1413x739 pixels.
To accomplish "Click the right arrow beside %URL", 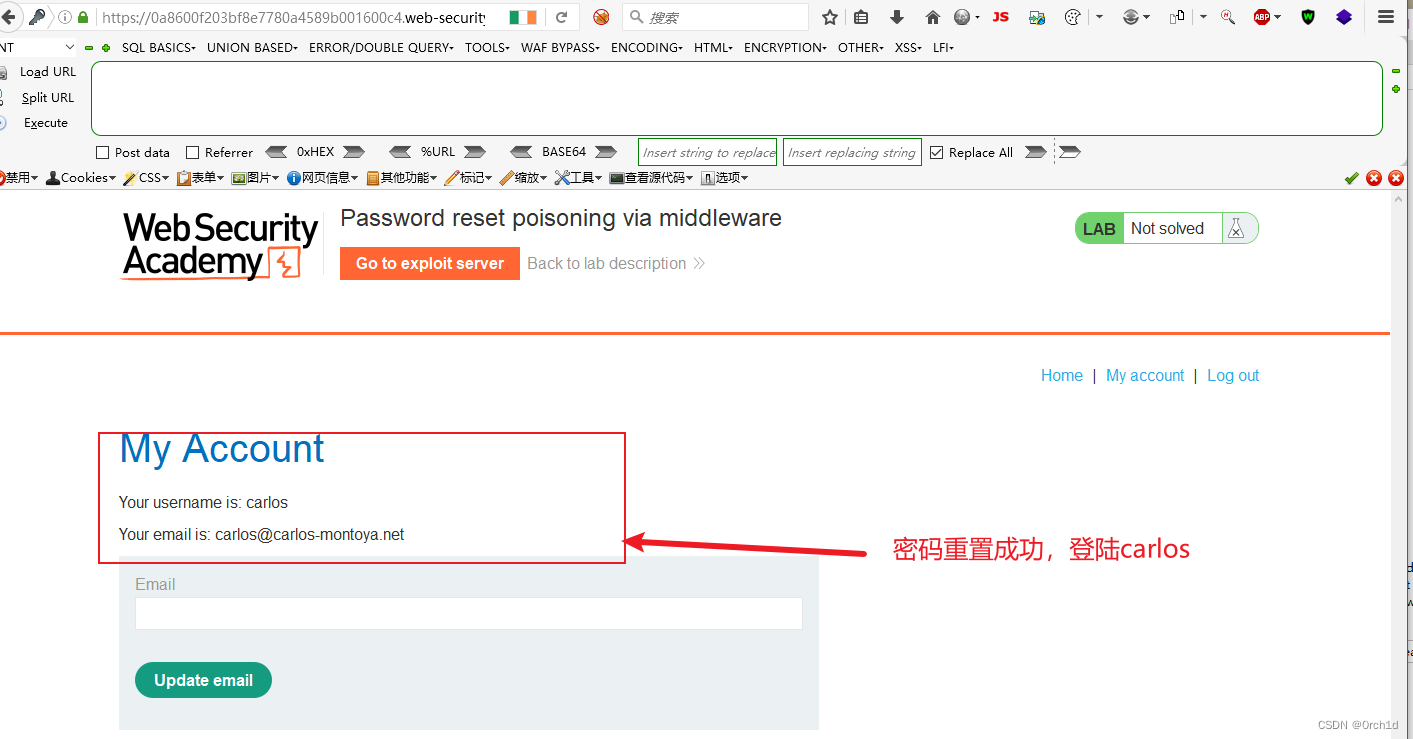I will click(x=474, y=152).
